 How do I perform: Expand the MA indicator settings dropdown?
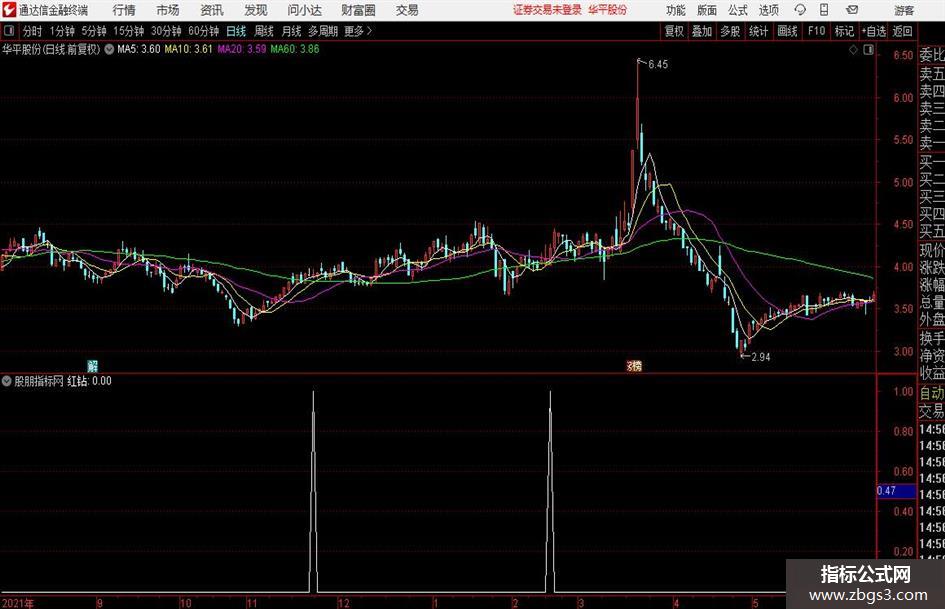click(x=109, y=49)
